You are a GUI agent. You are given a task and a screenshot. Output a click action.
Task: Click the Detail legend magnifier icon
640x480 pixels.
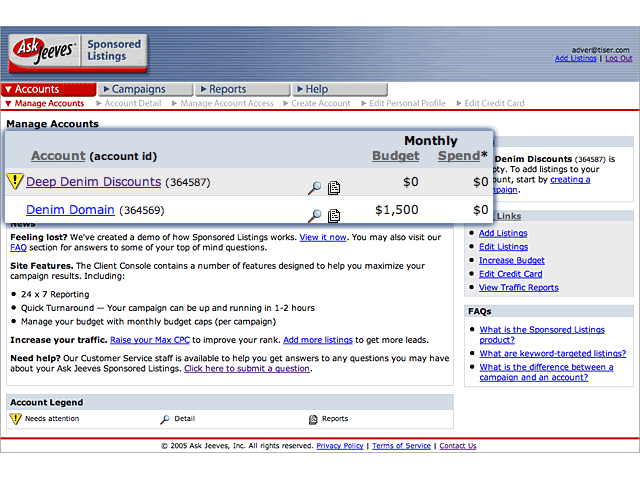click(x=165, y=419)
